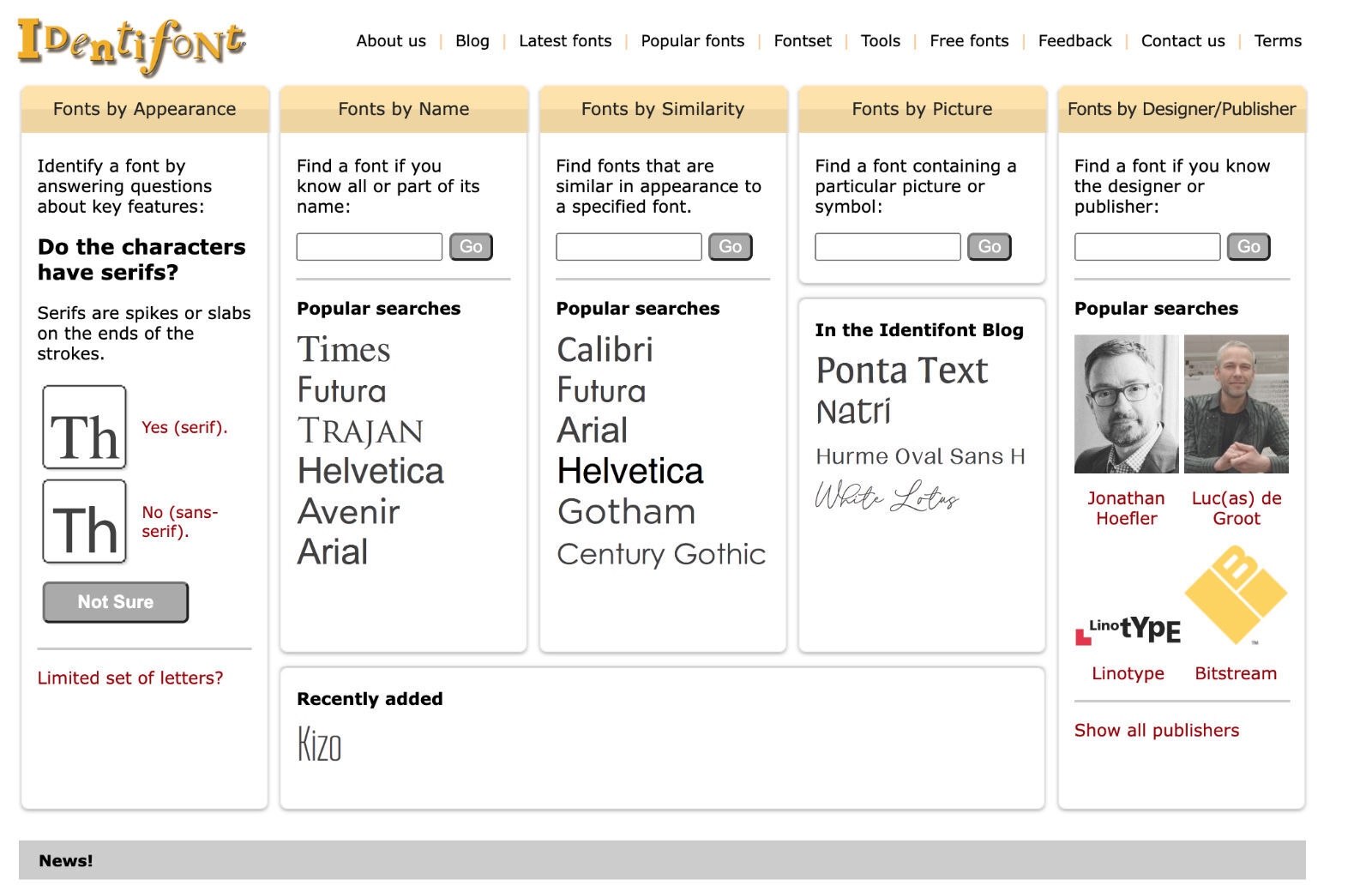
Task: Open the White Lotus blog font sample
Action: coord(886,497)
